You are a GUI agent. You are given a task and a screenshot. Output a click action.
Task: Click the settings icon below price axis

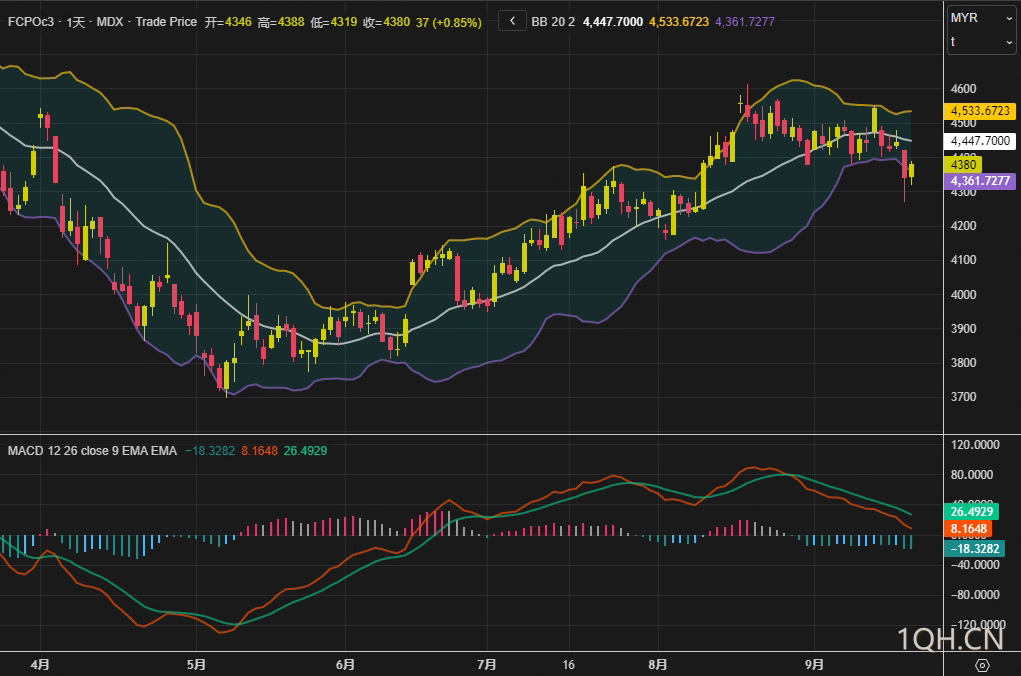pyautogui.click(x=982, y=665)
